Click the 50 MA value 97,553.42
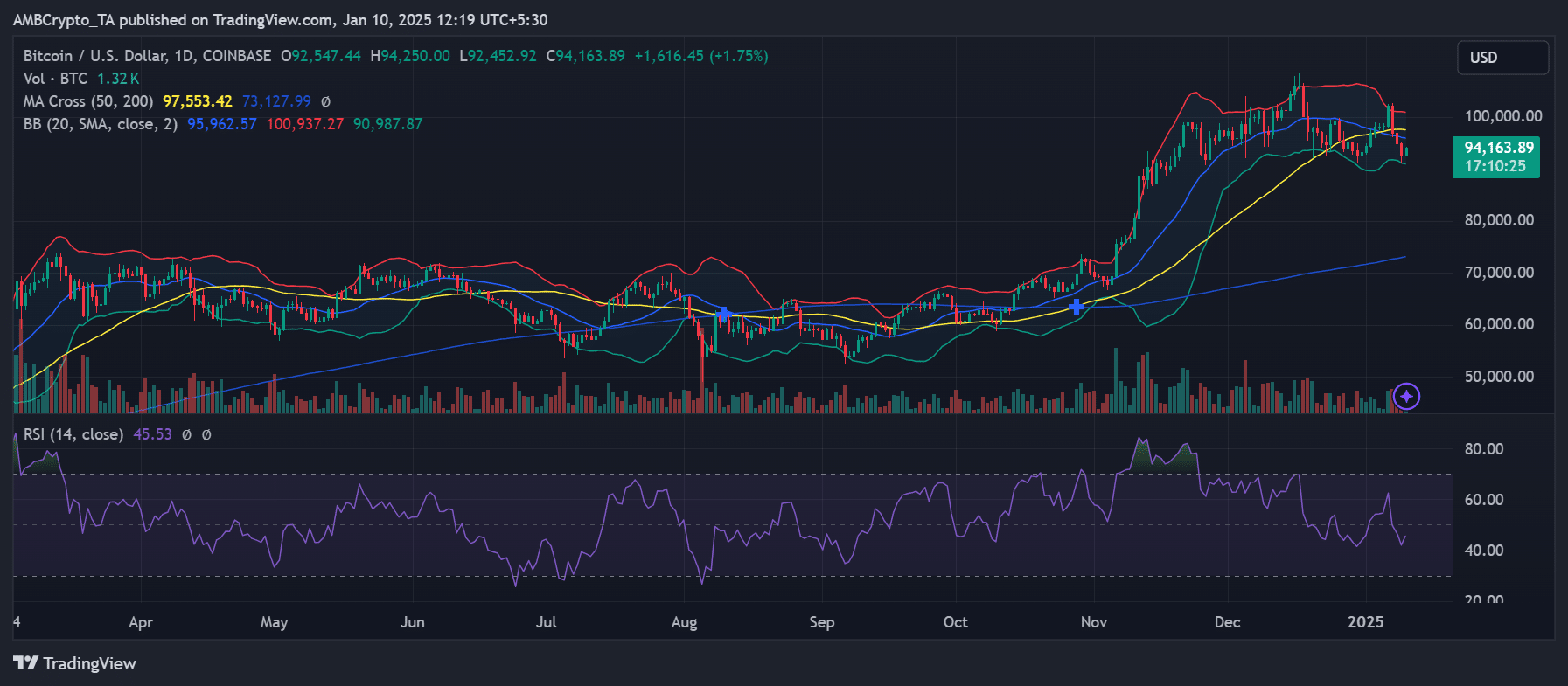The image size is (1568, 686). pos(198,101)
